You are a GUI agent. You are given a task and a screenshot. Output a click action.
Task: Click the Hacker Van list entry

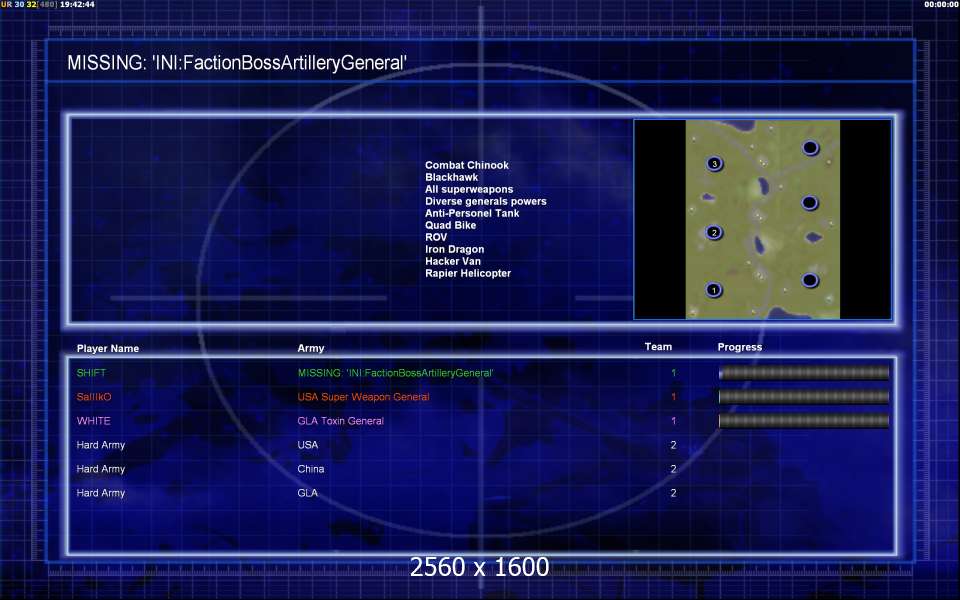pyautogui.click(x=452, y=261)
